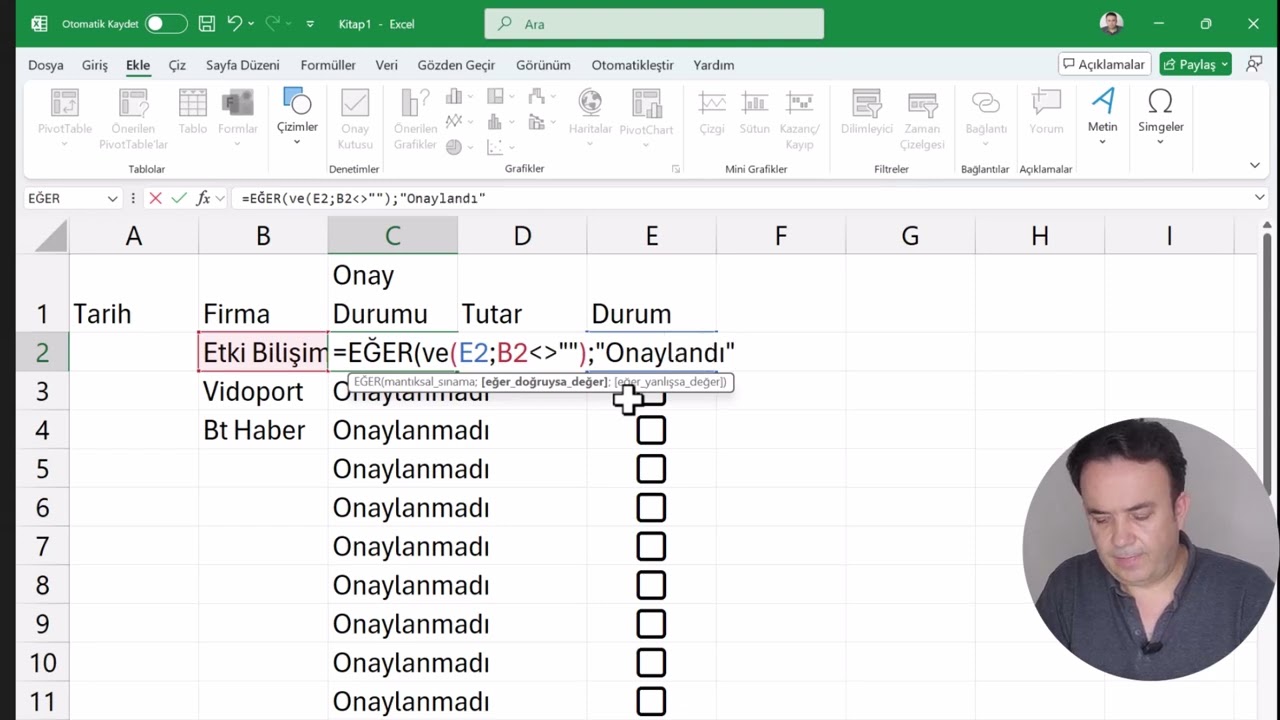Check the Durum checkbox in row 4
1280x720 pixels.
[x=651, y=430]
